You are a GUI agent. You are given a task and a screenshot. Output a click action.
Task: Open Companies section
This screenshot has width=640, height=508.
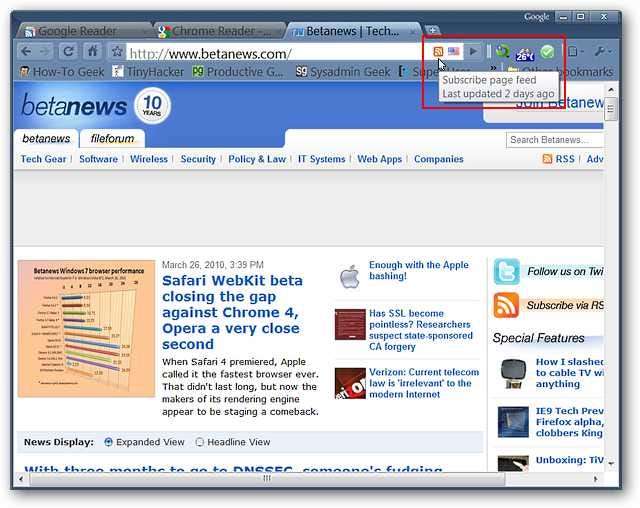[x=439, y=159]
